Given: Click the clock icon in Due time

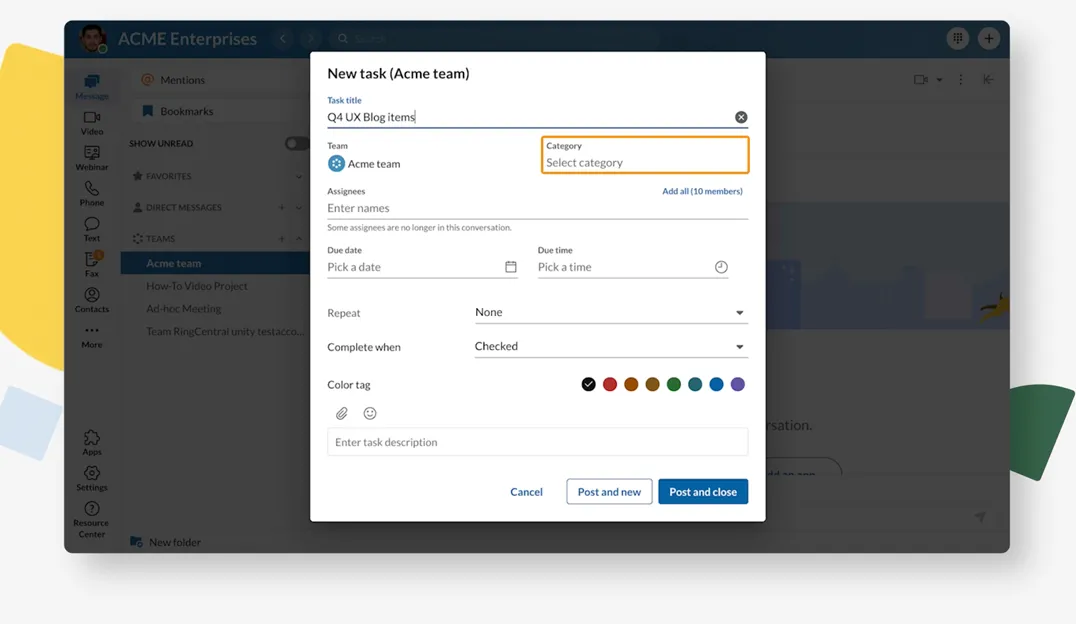Looking at the screenshot, I should pos(721,267).
